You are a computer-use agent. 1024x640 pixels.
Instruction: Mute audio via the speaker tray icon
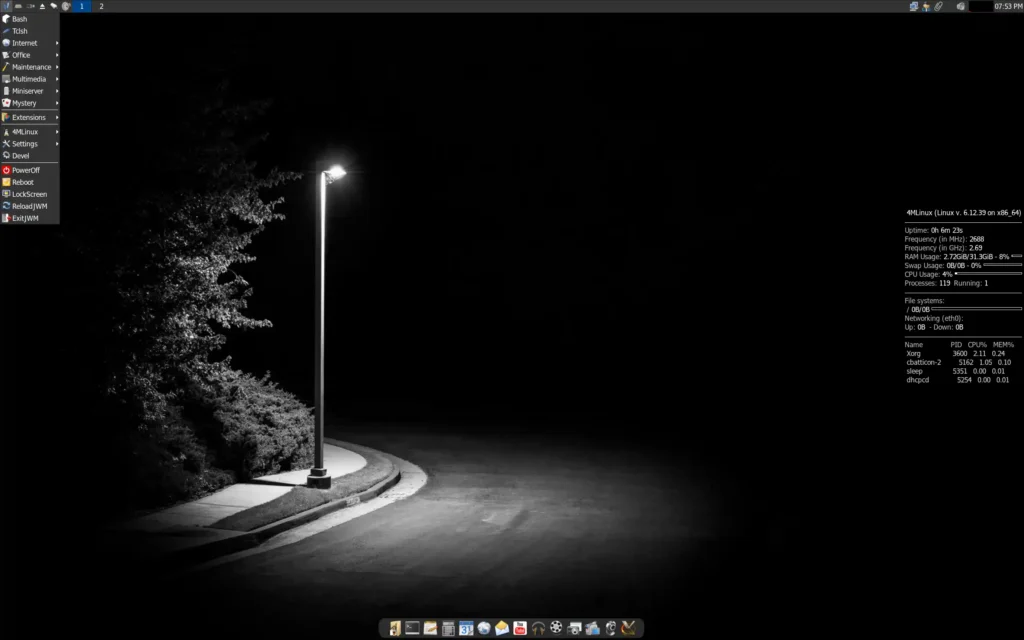[961, 6]
